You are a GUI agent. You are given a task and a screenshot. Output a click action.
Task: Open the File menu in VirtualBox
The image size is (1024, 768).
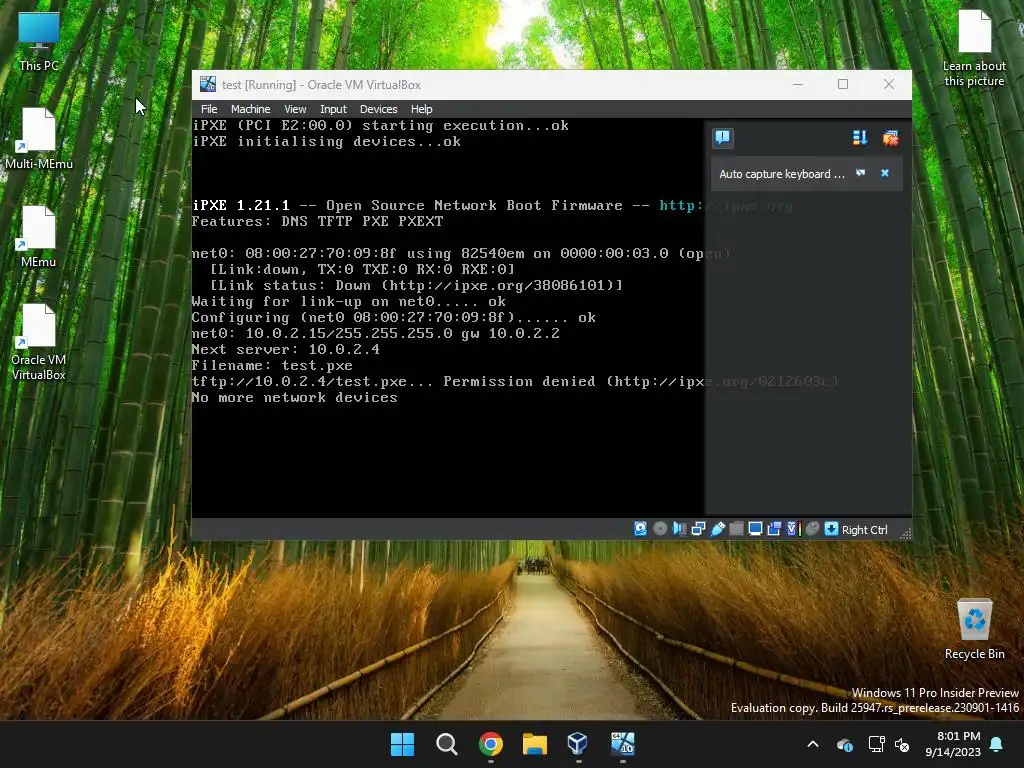(209, 109)
